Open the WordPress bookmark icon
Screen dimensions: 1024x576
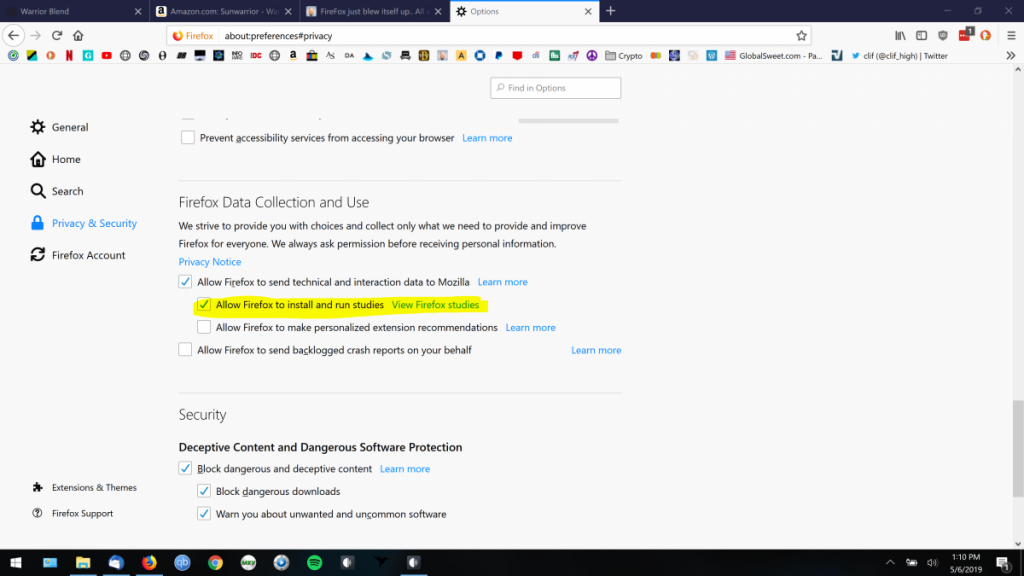[712, 56]
